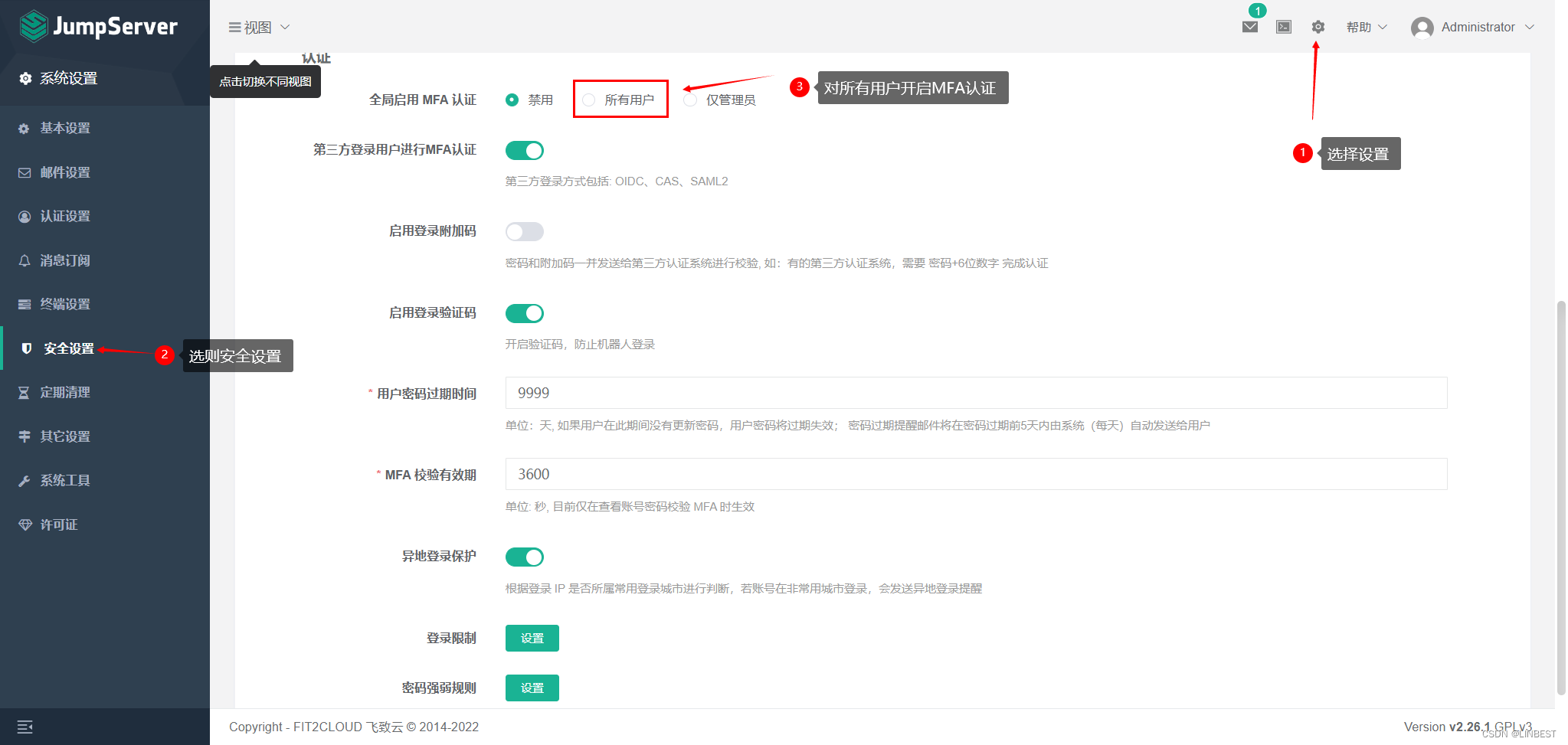This screenshot has width=1568, height=745.
Task: Select 基本设置 from the sidebar menu
Action: click(64, 128)
